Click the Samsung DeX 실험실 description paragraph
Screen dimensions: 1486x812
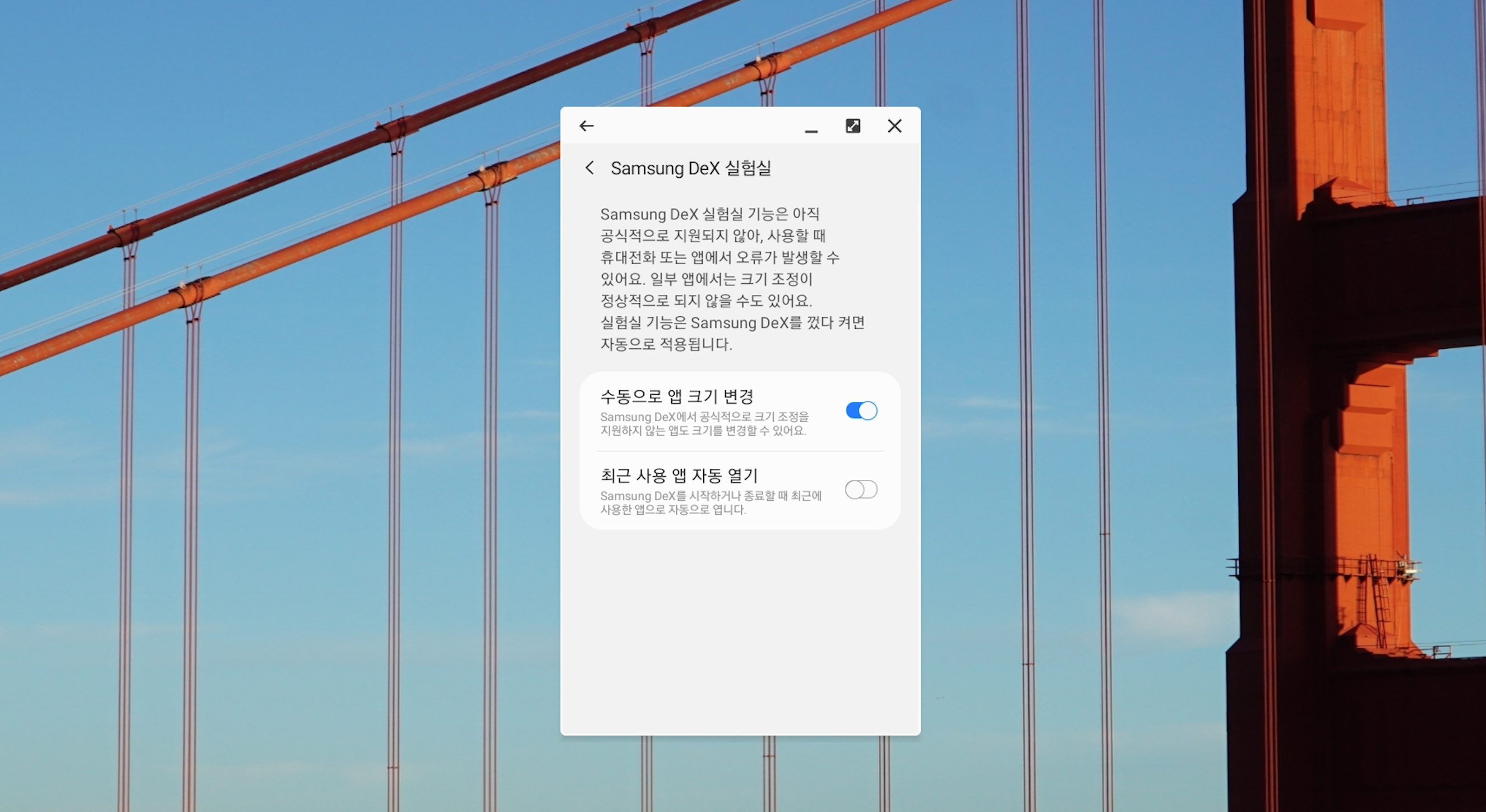click(731, 279)
